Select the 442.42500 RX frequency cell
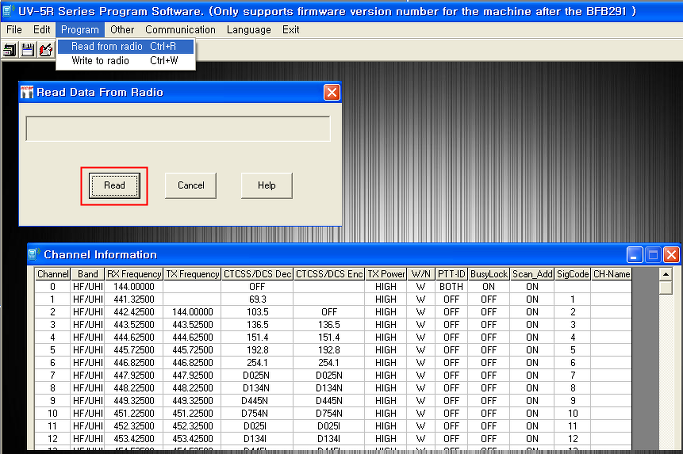 (134, 312)
